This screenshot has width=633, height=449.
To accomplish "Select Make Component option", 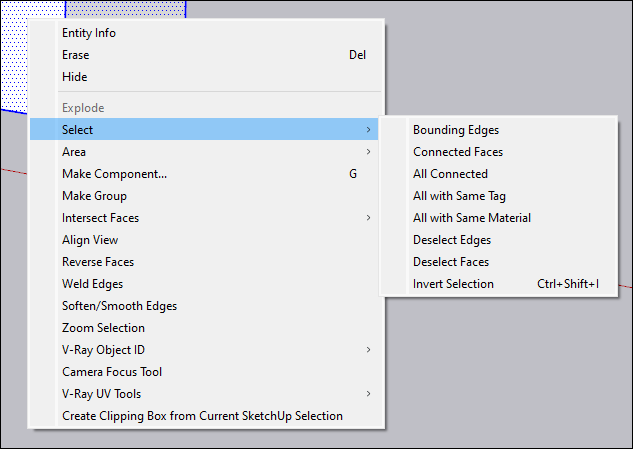I will click(114, 174).
